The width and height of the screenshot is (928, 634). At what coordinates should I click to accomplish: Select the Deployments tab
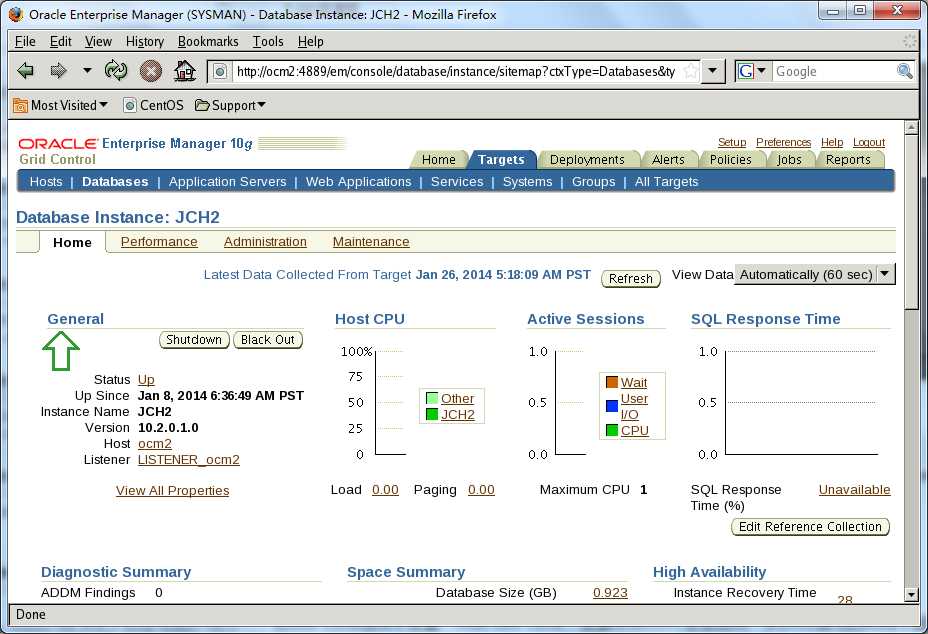(x=587, y=160)
